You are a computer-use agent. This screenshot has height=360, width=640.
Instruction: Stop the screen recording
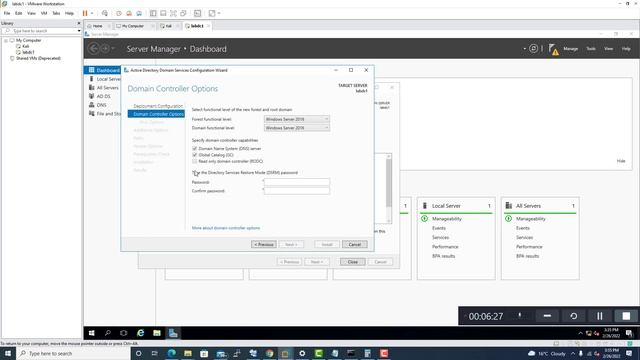(626, 316)
